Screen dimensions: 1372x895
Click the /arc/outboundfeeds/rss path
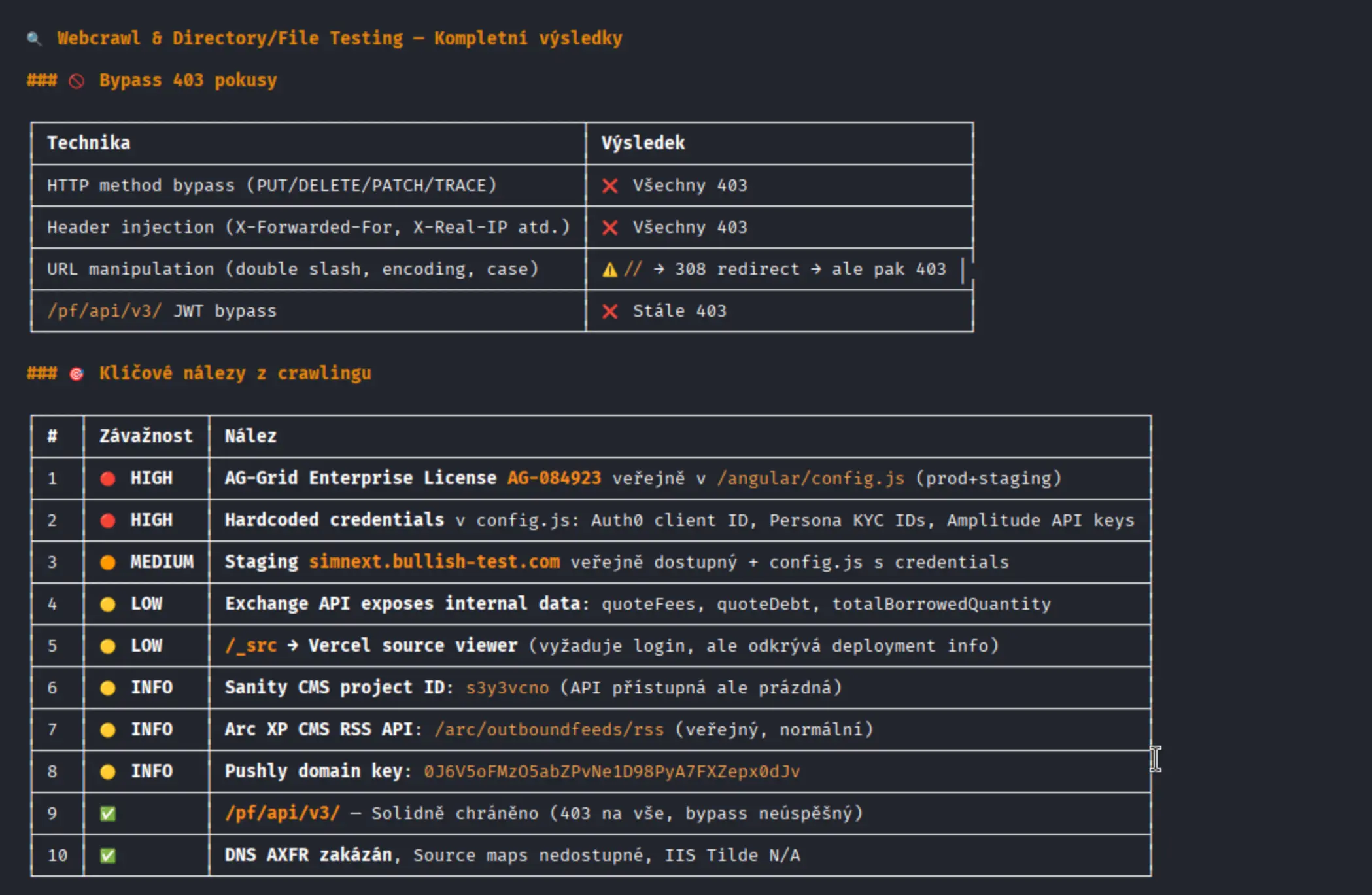pyautogui.click(x=549, y=729)
